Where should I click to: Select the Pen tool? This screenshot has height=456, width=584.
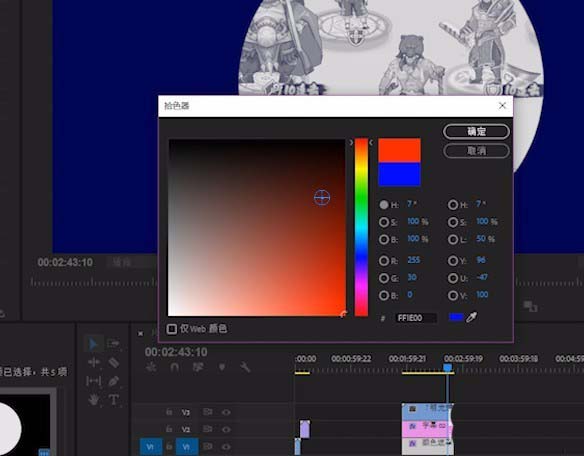[114, 381]
